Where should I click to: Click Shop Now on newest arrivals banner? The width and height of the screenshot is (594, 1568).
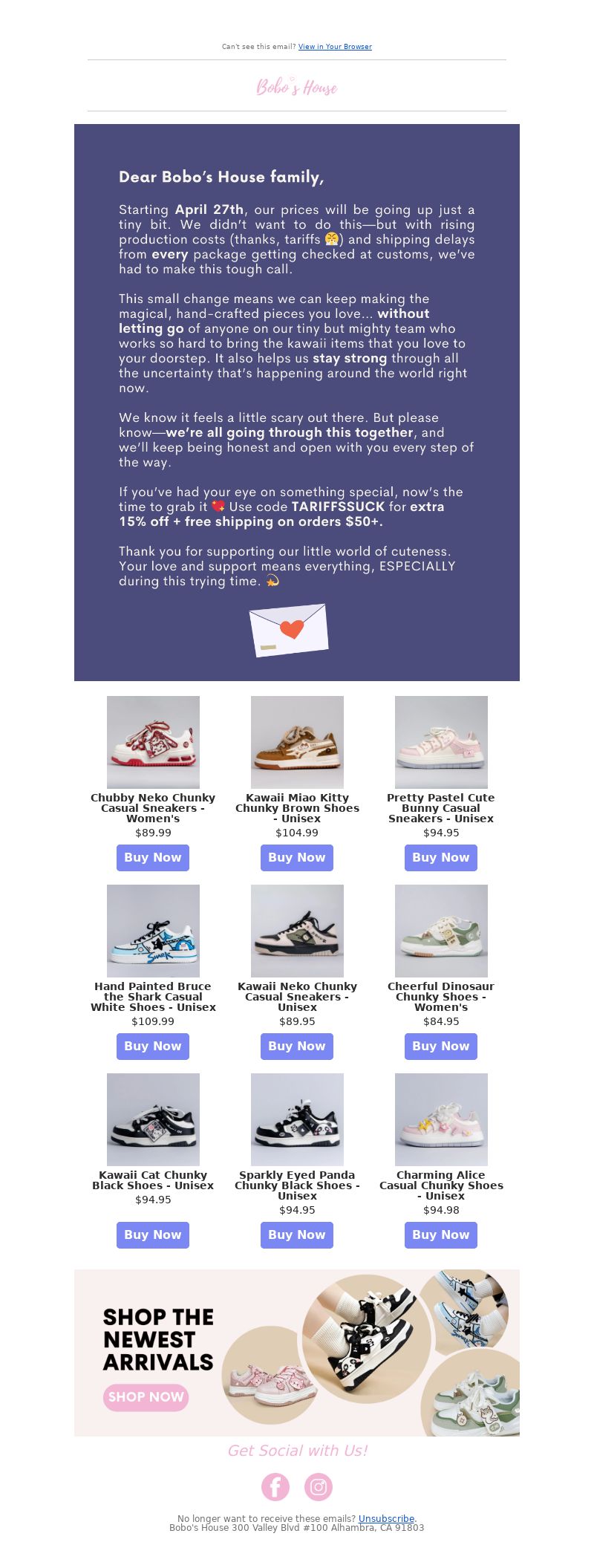[x=146, y=1397]
